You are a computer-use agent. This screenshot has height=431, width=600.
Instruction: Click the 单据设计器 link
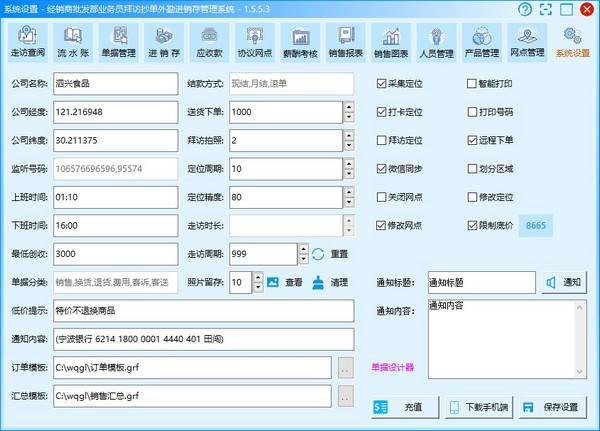[x=392, y=367]
